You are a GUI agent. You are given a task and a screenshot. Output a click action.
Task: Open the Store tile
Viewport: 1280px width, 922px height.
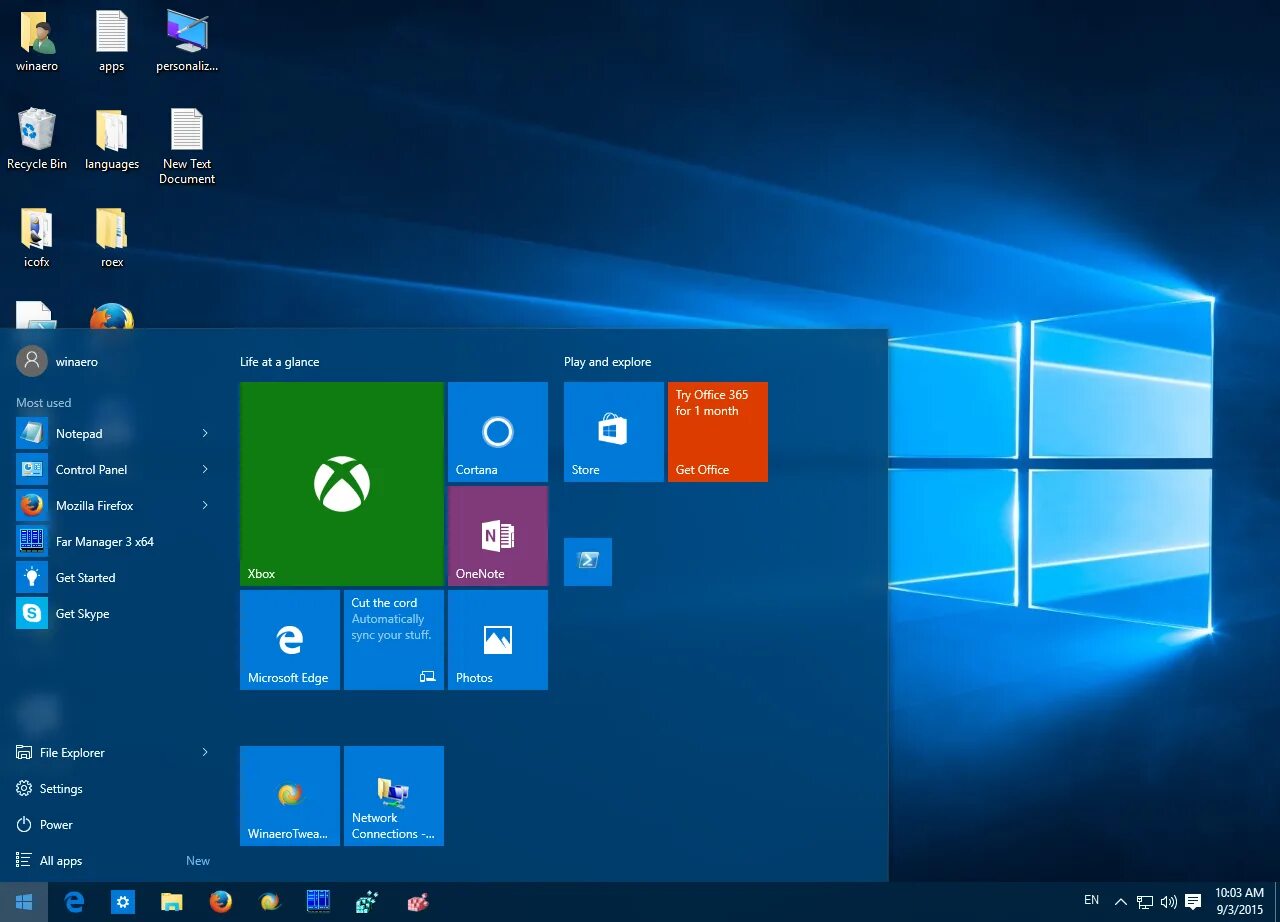[614, 432]
